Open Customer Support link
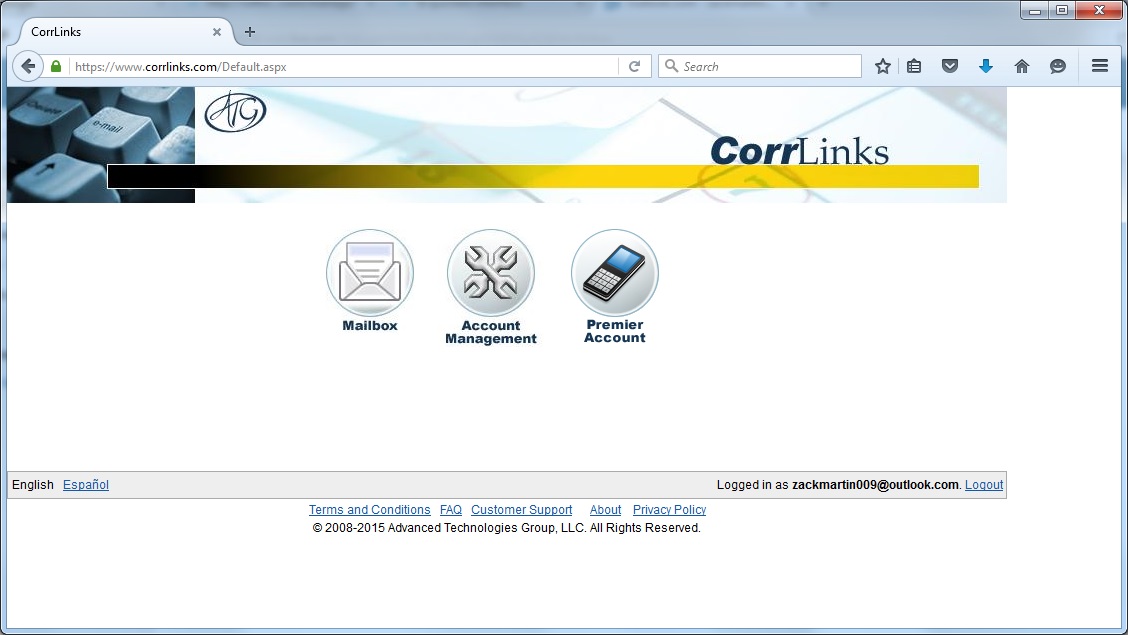The width and height of the screenshot is (1128, 635). point(522,510)
